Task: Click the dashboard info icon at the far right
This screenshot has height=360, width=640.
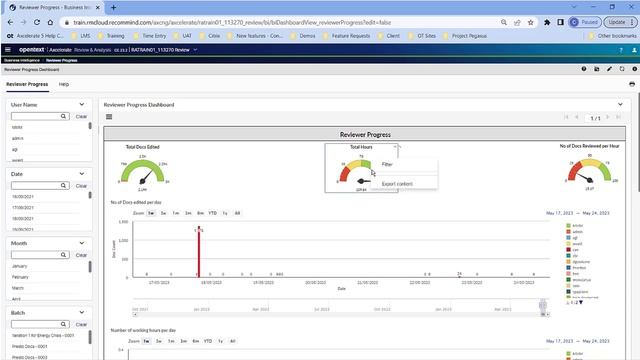Action: pyautogui.click(x=634, y=69)
